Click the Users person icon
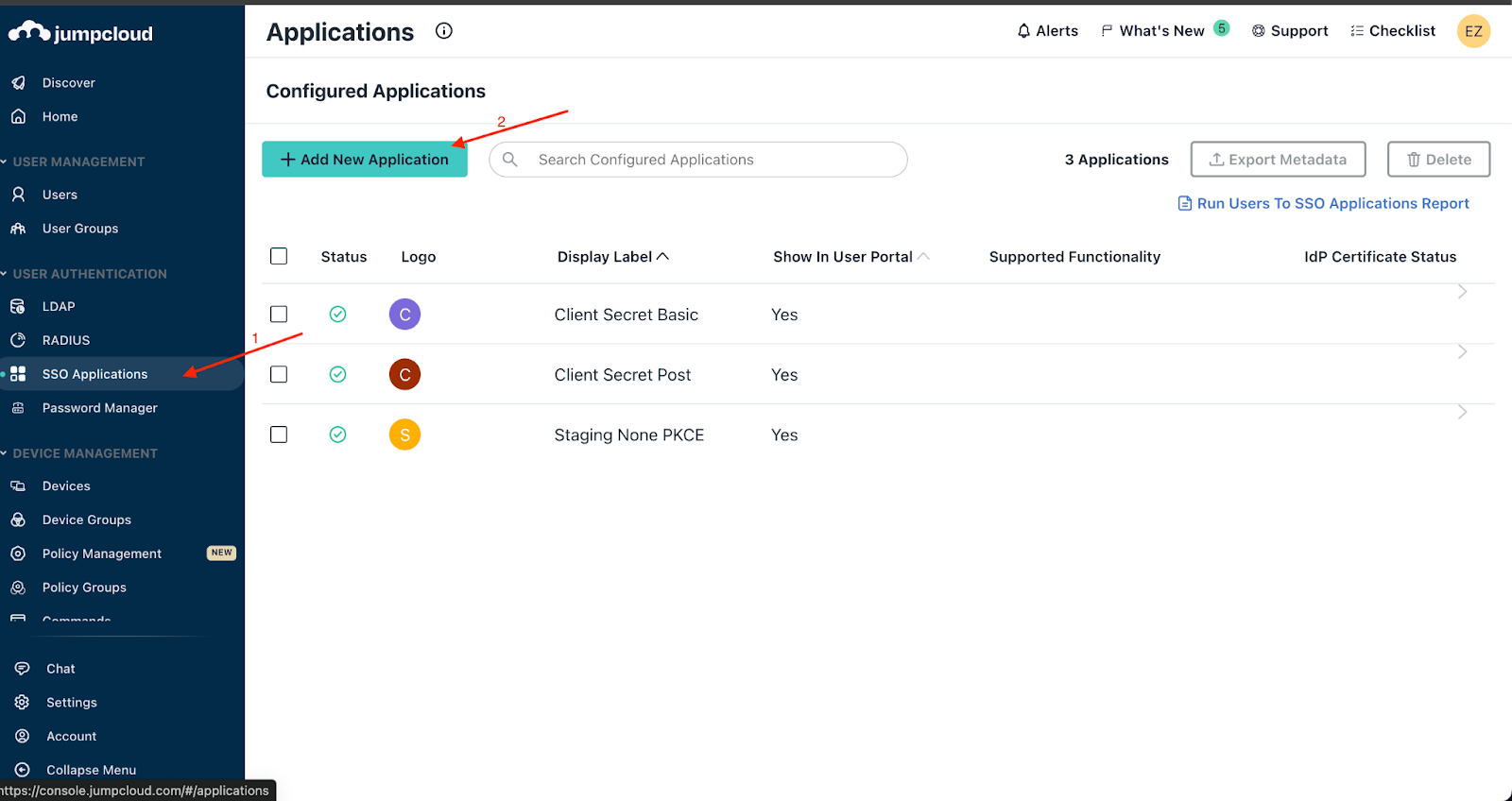Screen dimensions: 1512x801 (x=18, y=195)
